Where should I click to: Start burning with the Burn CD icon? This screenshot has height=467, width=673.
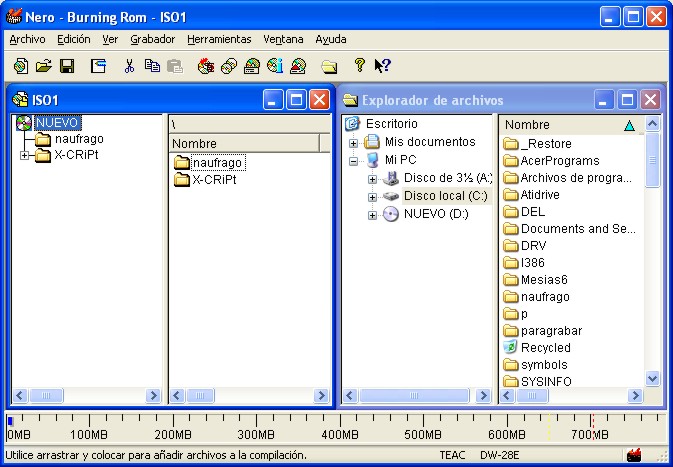click(205, 66)
